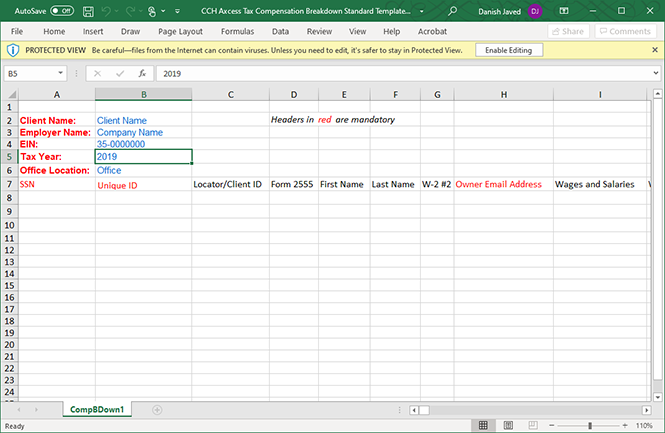665x433 pixels.
Task: Toggle the AutoSave switch
Action: [61, 11]
